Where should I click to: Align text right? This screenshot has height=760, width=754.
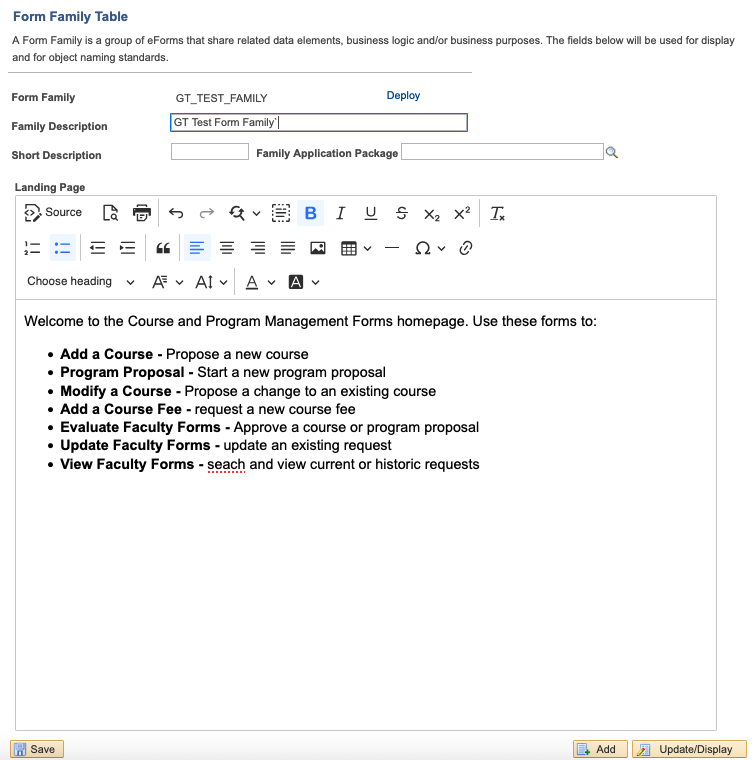[257, 248]
